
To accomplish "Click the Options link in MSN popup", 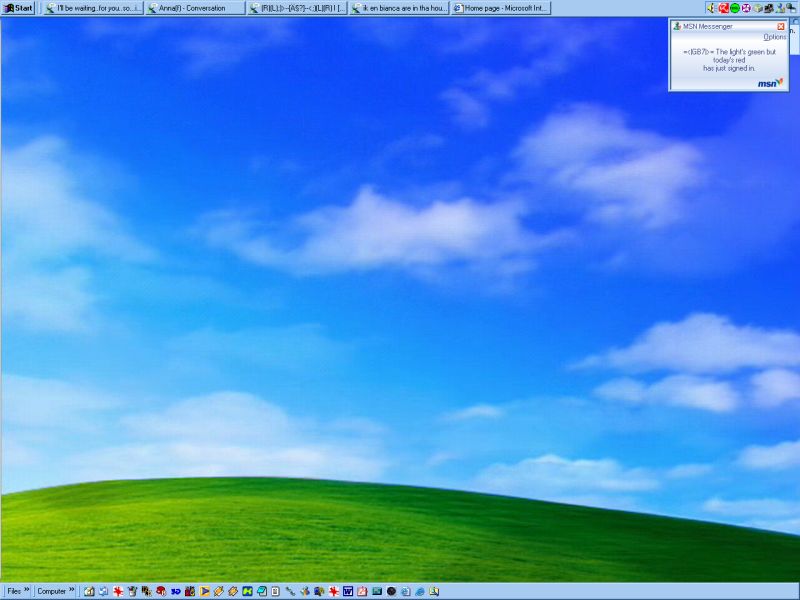I will coord(774,37).
